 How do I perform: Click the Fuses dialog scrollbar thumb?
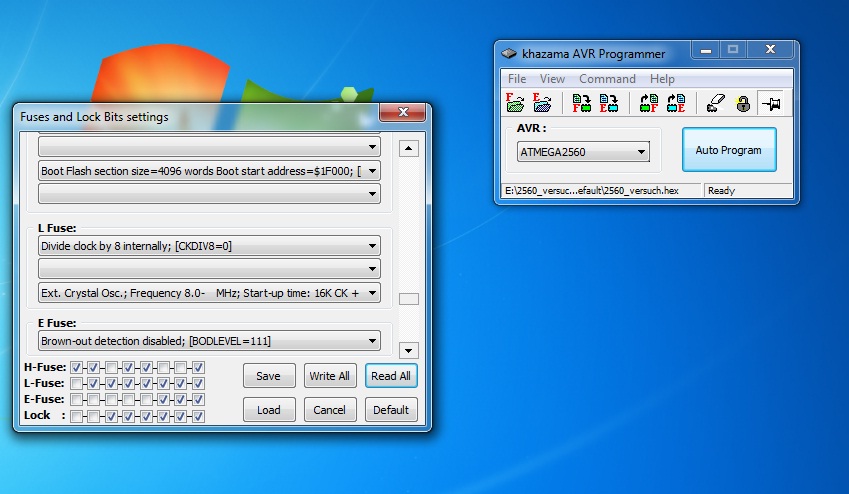tap(409, 299)
